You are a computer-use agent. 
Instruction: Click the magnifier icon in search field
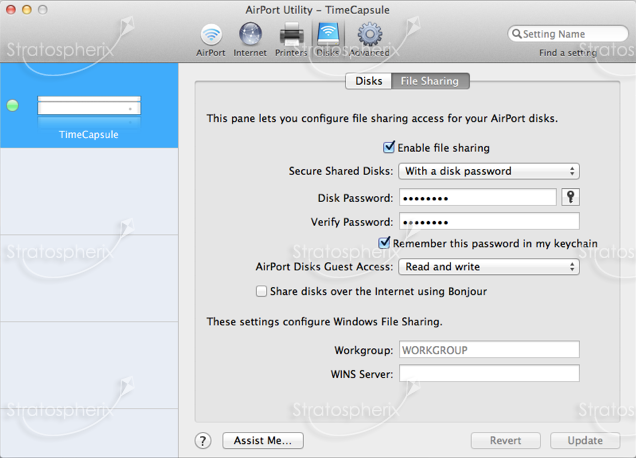click(x=516, y=34)
